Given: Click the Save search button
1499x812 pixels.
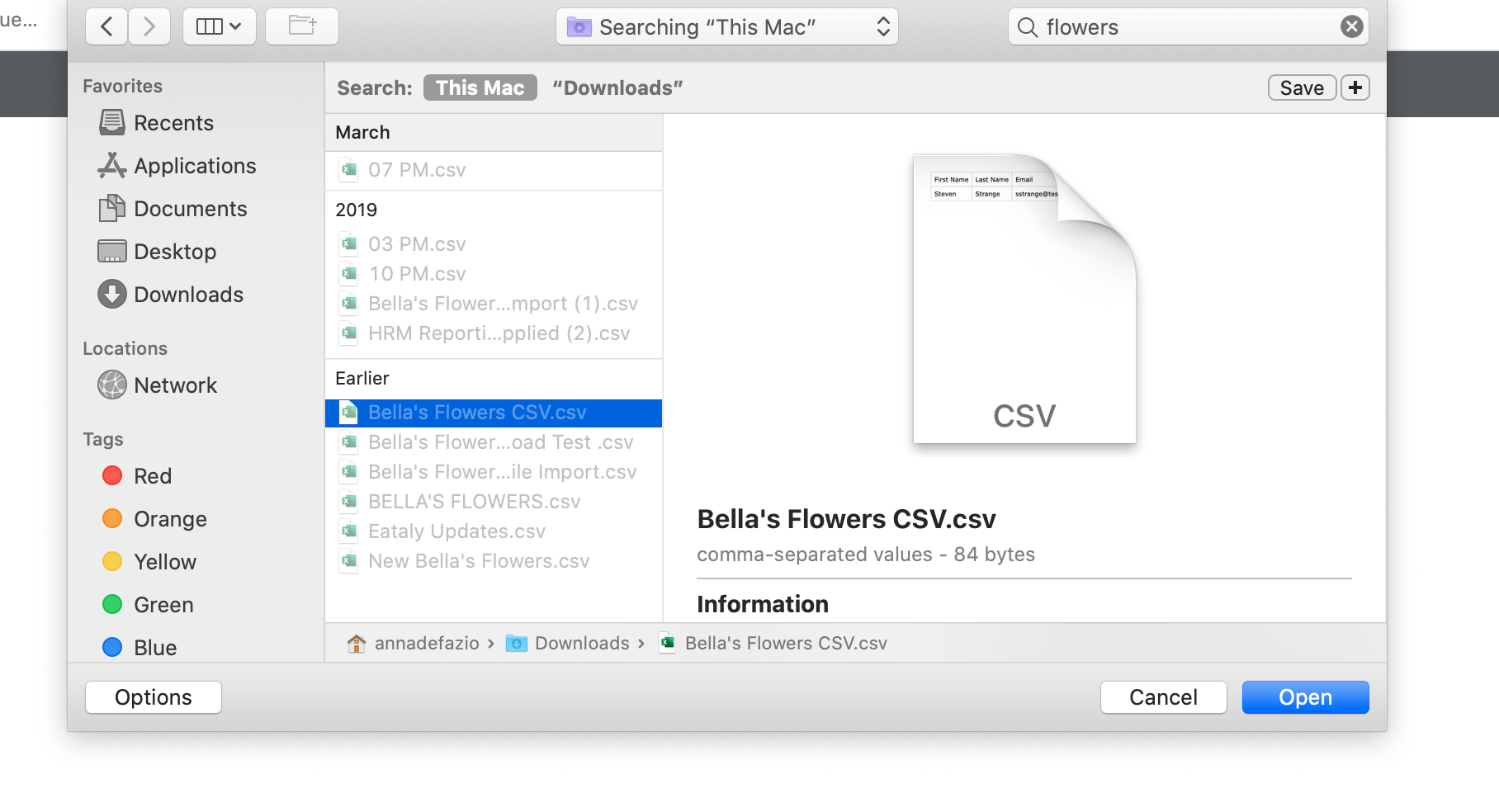Looking at the screenshot, I should (1302, 87).
